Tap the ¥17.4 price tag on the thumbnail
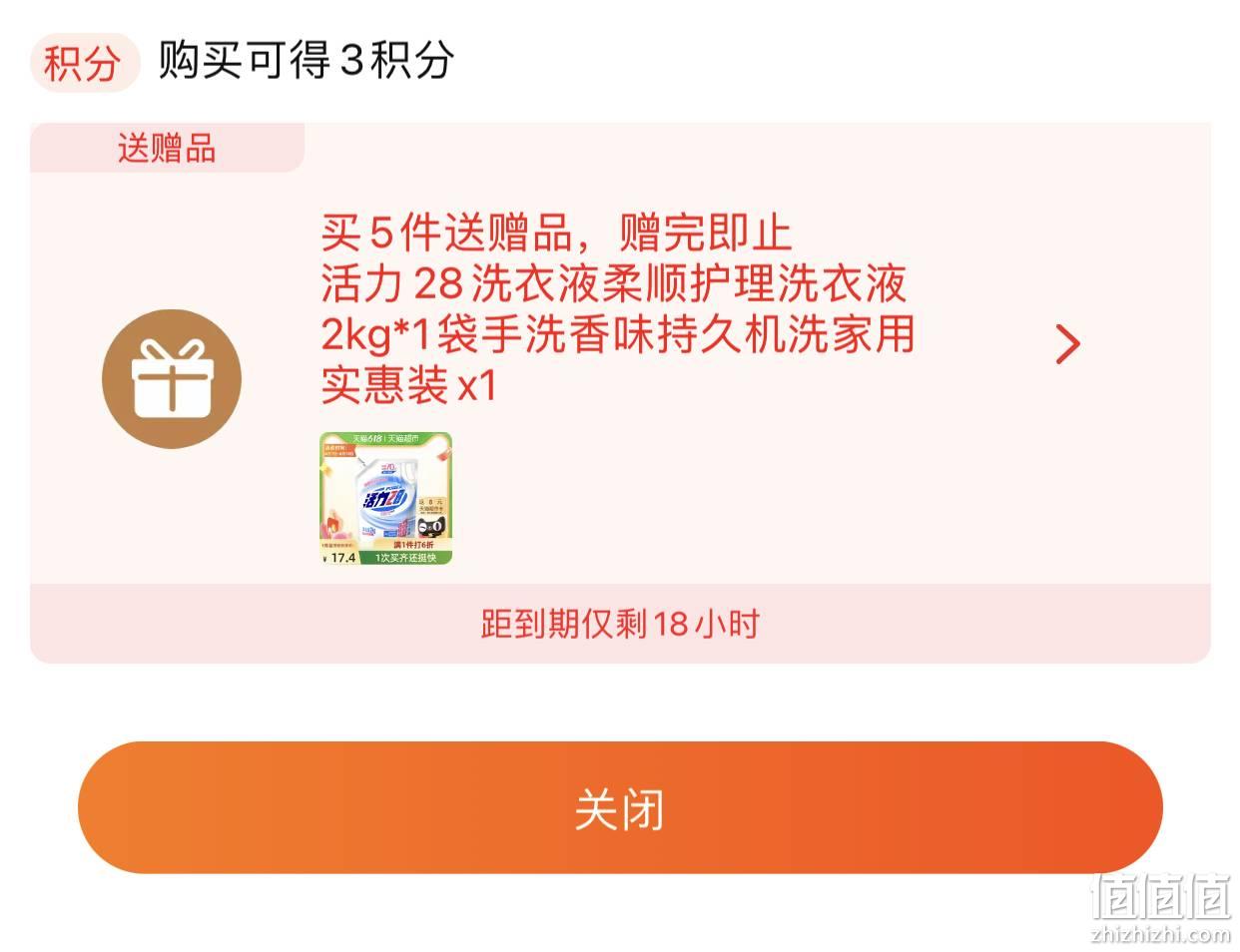Screen dimensions: 1240x952 pyautogui.click(x=339, y=558)
